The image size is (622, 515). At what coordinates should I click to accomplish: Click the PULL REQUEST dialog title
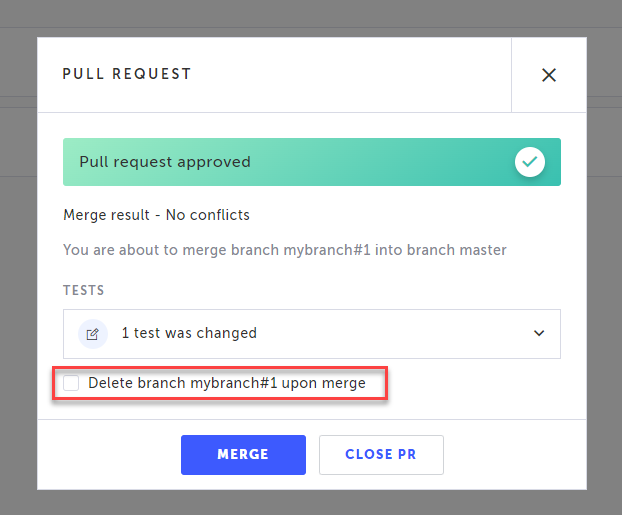click(x=127, y=74)
